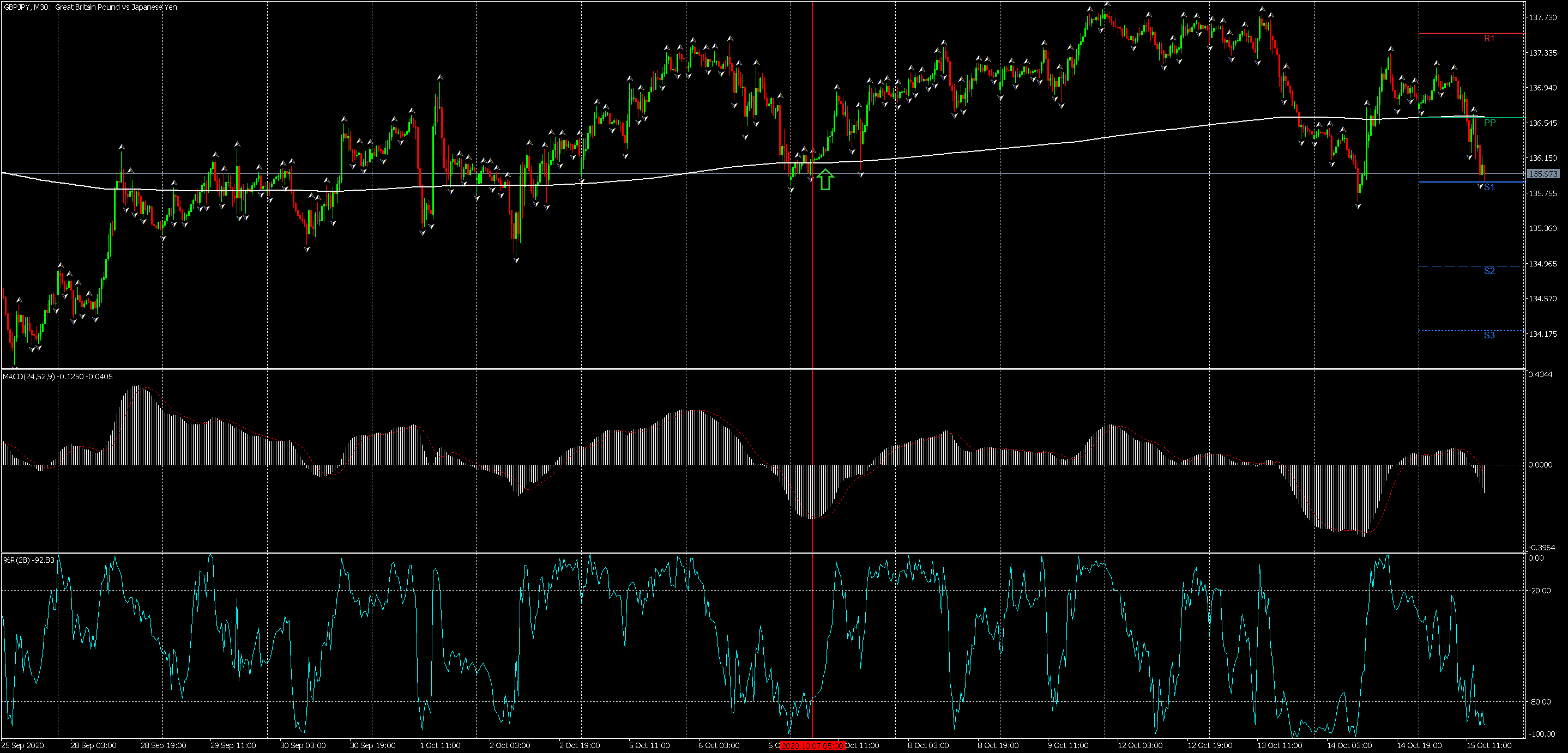Click time axis label 1 Oct 11:00
This screenshot has width=1568, height=753.
pyautogui.click(x=440, y=746)
